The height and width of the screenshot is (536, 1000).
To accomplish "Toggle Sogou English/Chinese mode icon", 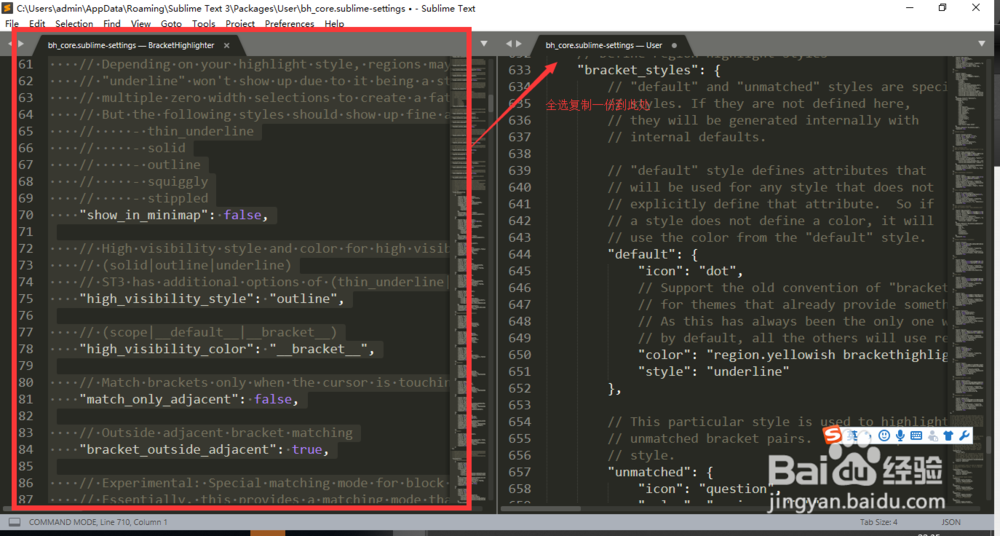I will point(852,436).
